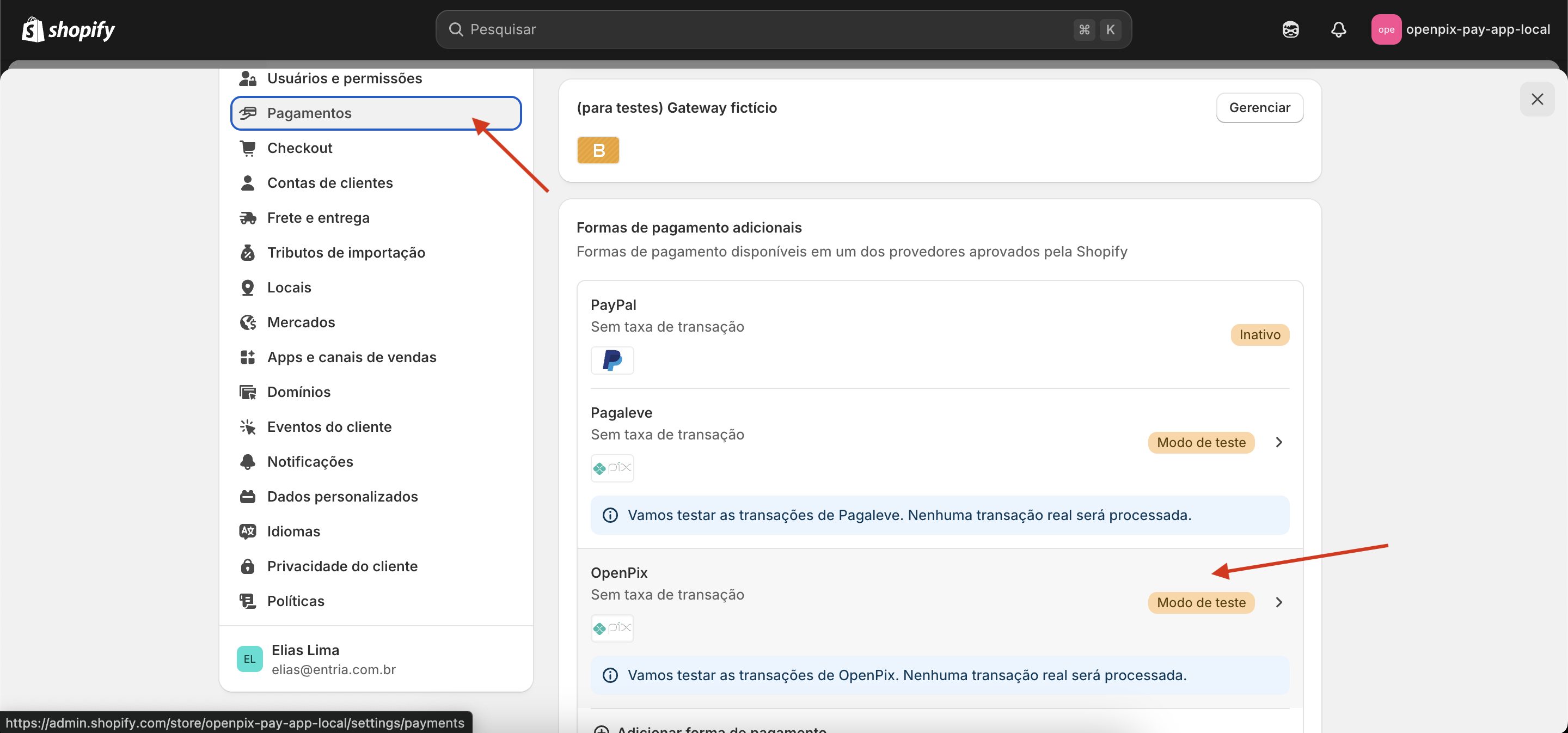
Task: Select the PayPal logo
Action: (x=612, y=360)
